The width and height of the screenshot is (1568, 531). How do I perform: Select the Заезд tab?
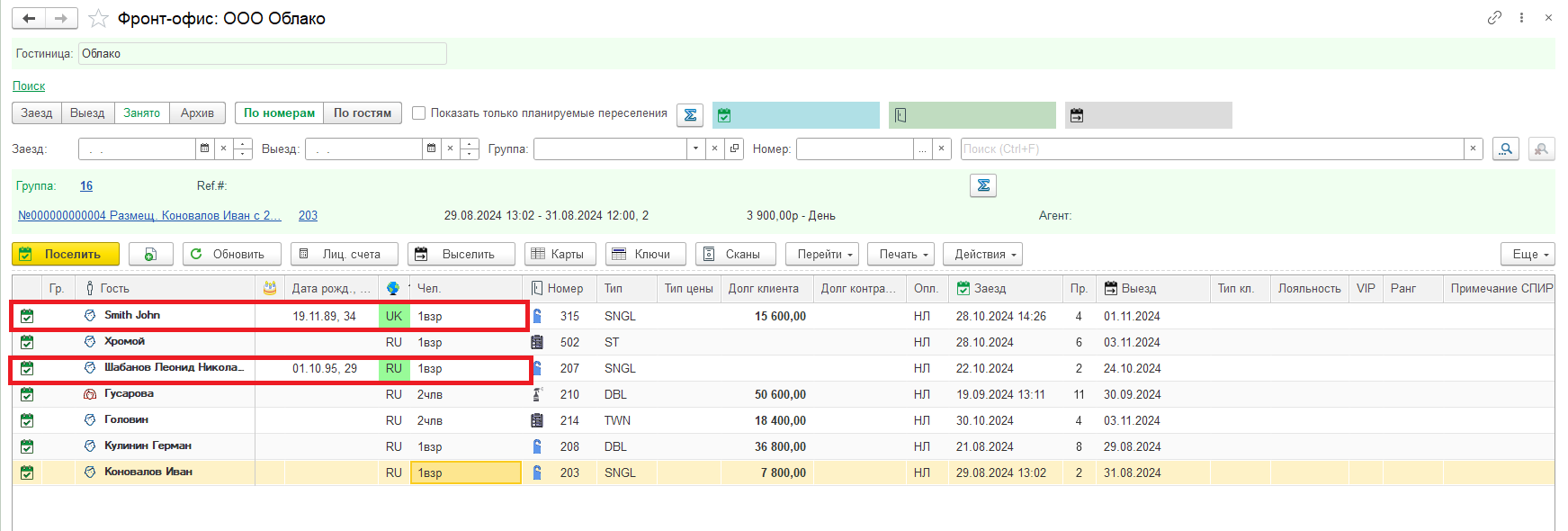37,113
